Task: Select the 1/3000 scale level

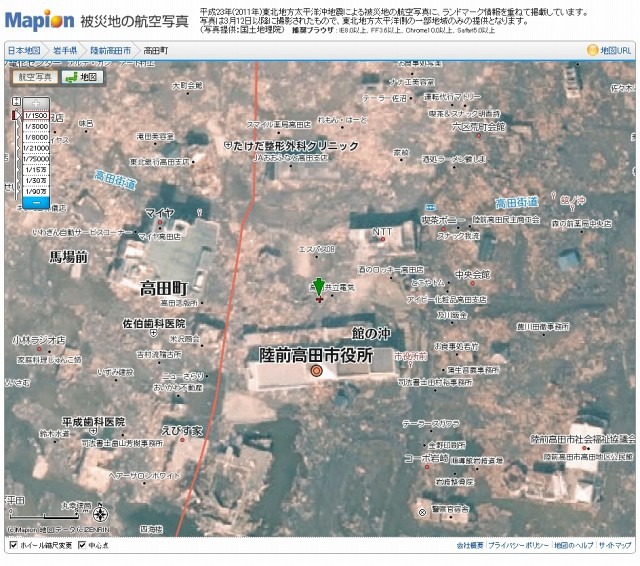Action: tap(36, 127)
